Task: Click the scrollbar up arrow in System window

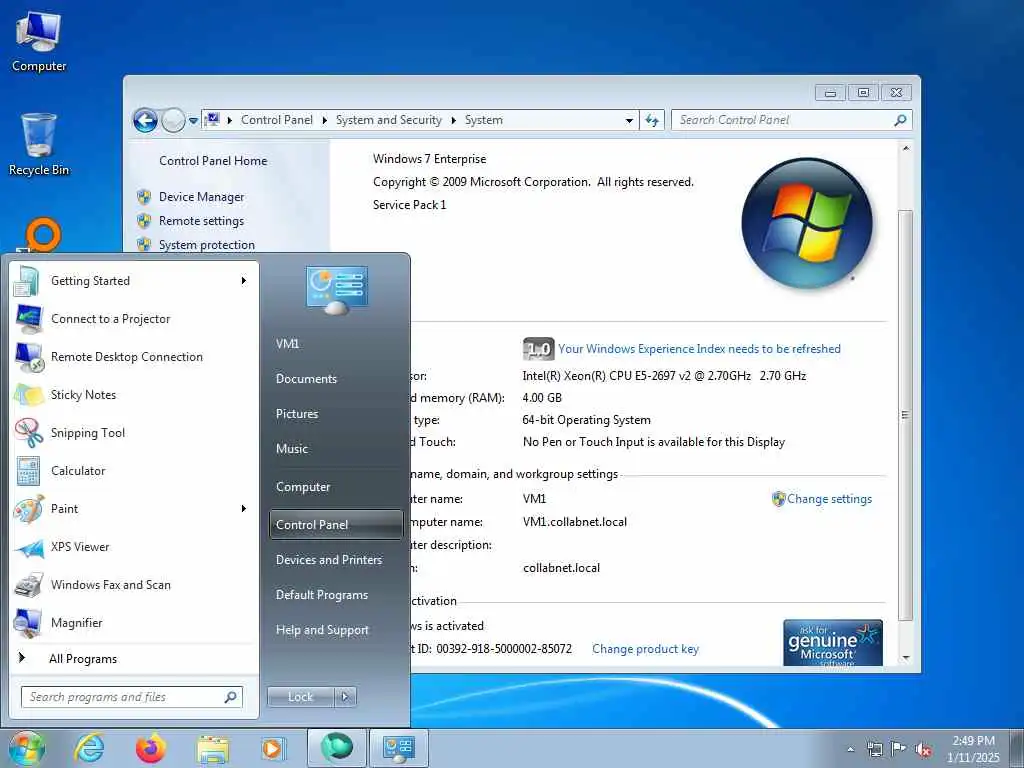Action: tap(905, 149)
